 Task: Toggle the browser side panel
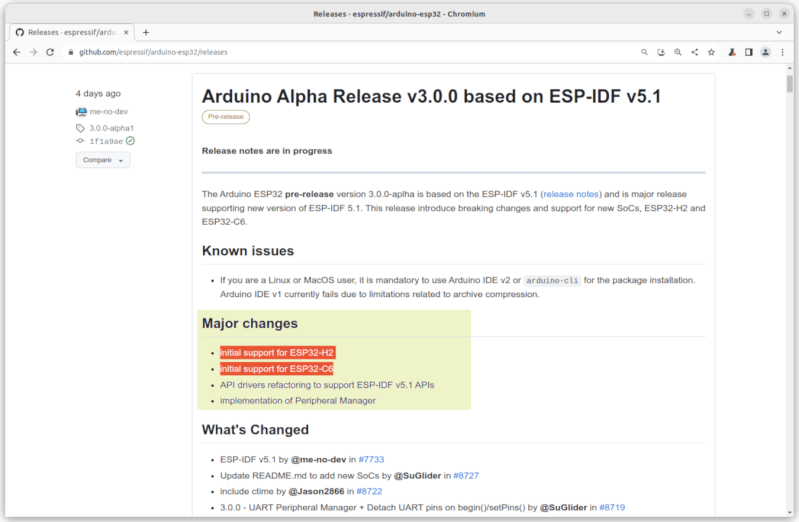pos(749,52)
